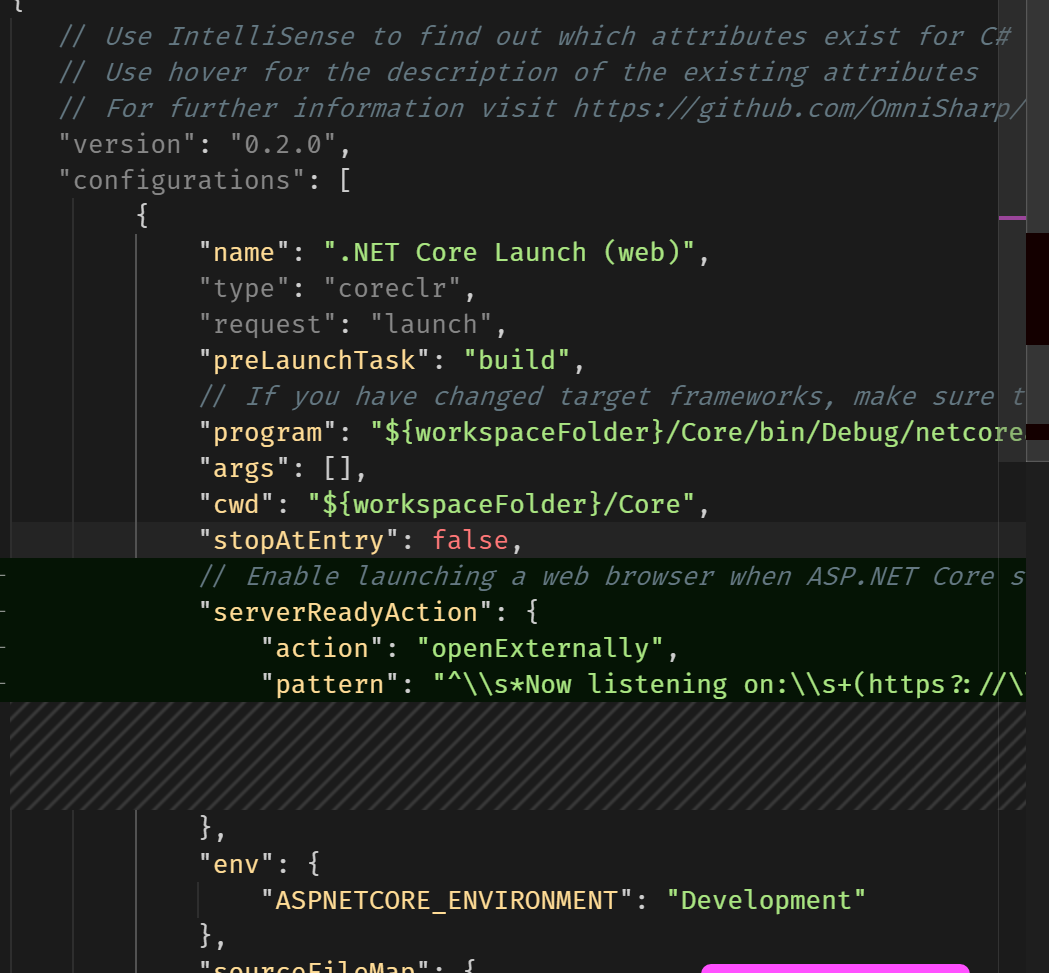Click the "Development" value
Screen dimensions: 1049x973
tap(766, 901)
